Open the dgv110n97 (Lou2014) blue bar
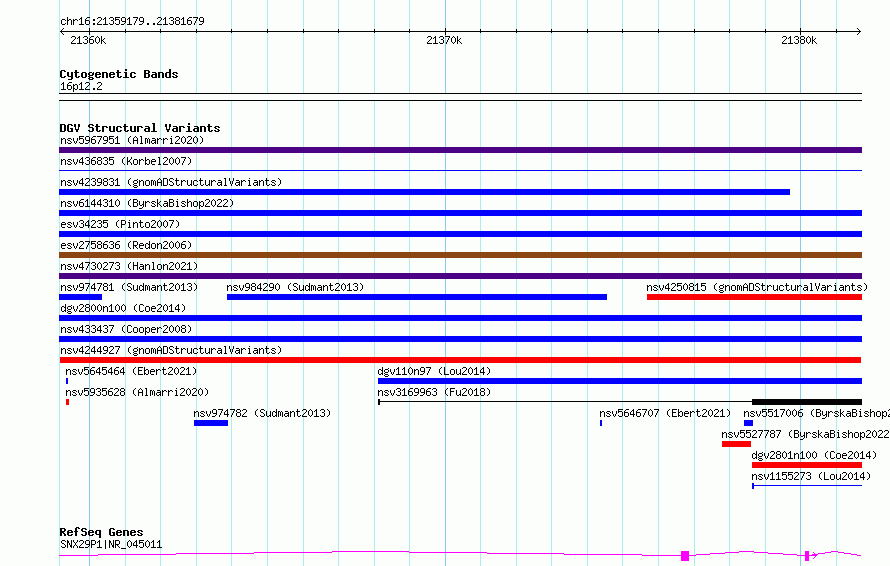This screenshot has width=890, height=566. tap(620, 381)
